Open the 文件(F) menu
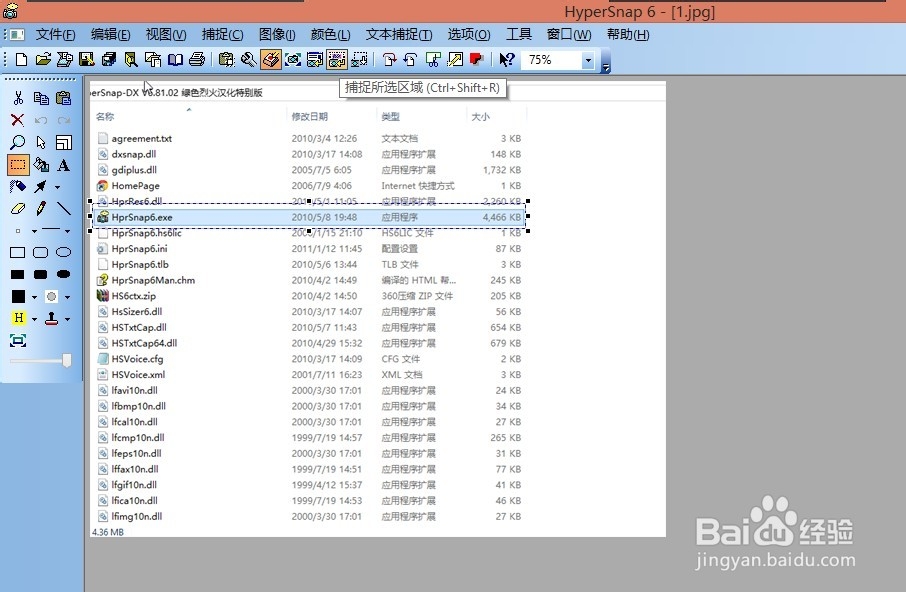Viewport: 906px width, 592px height. coord(55,35)
